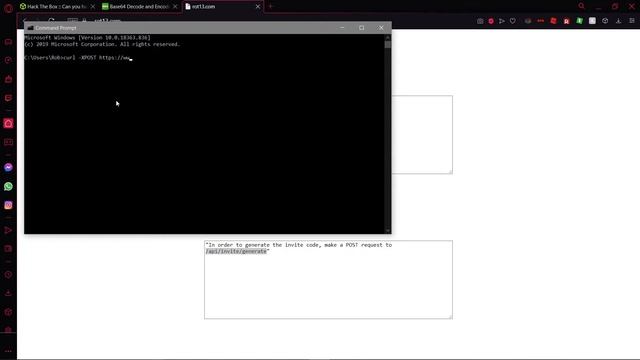Click the Command Prompt title bar icon

click(x=30, y=28)
